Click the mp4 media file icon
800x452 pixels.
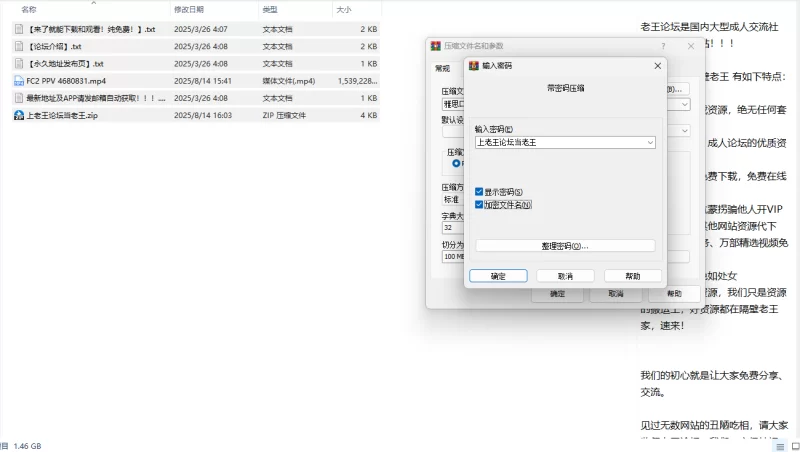tap(19, 81)
